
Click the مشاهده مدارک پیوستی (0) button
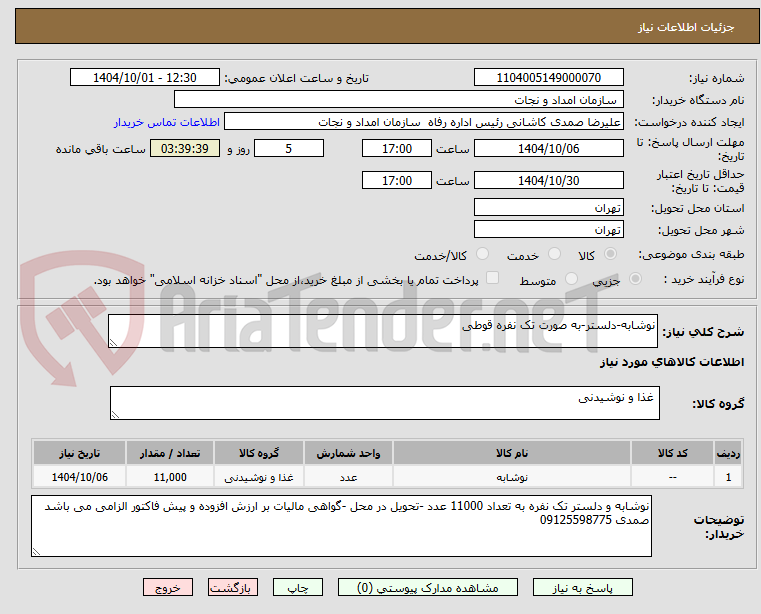coord(428,587)
